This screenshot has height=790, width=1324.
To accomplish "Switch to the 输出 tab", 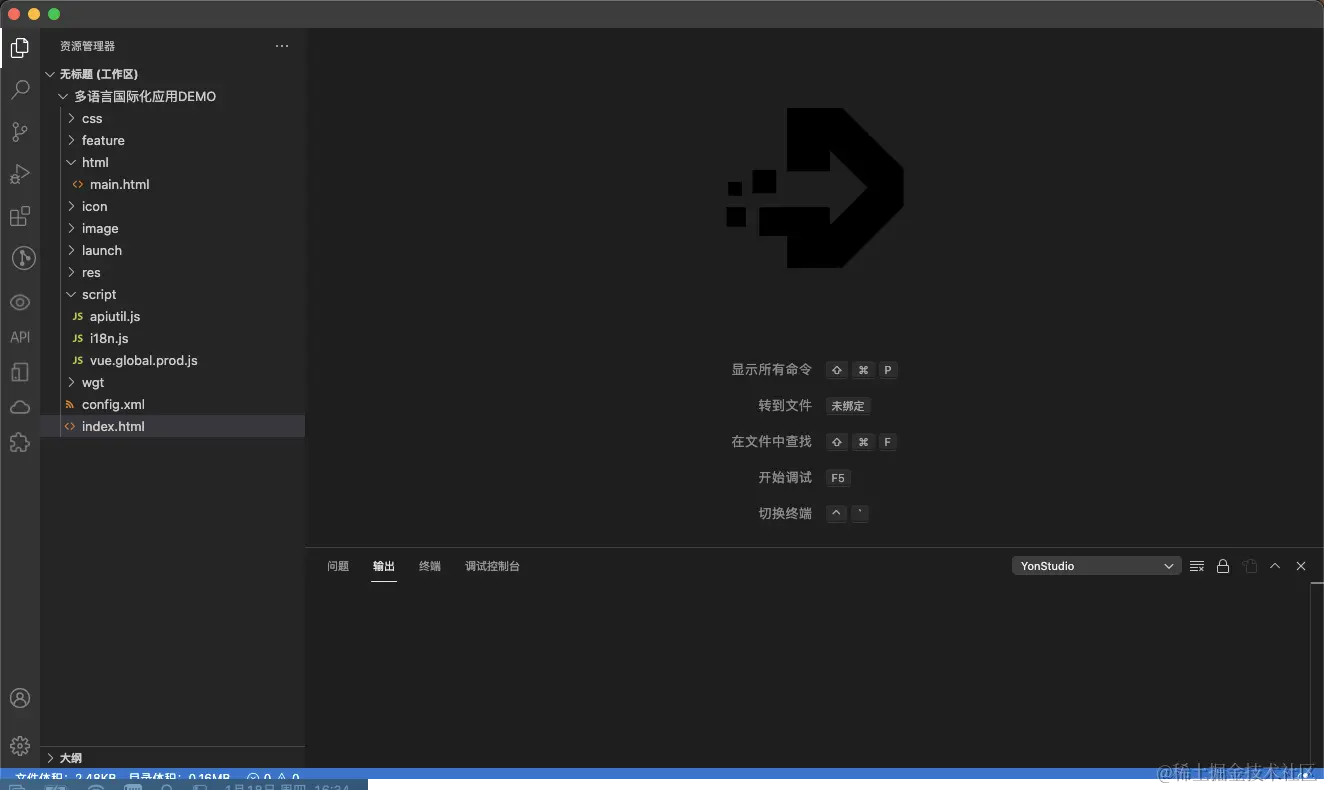I will click(384, 566).
